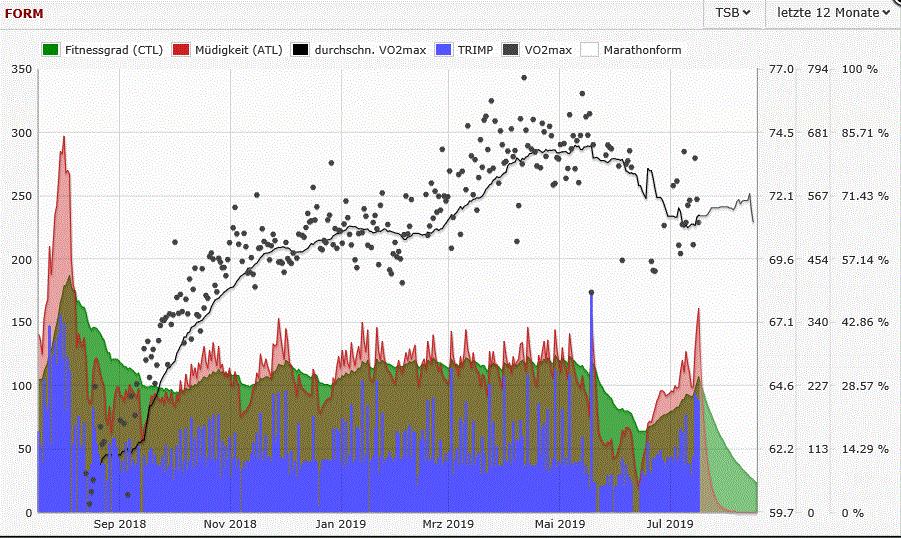Click the FORM panel title
The height and width of the screenshot is (538, 901).
(24, 13)
